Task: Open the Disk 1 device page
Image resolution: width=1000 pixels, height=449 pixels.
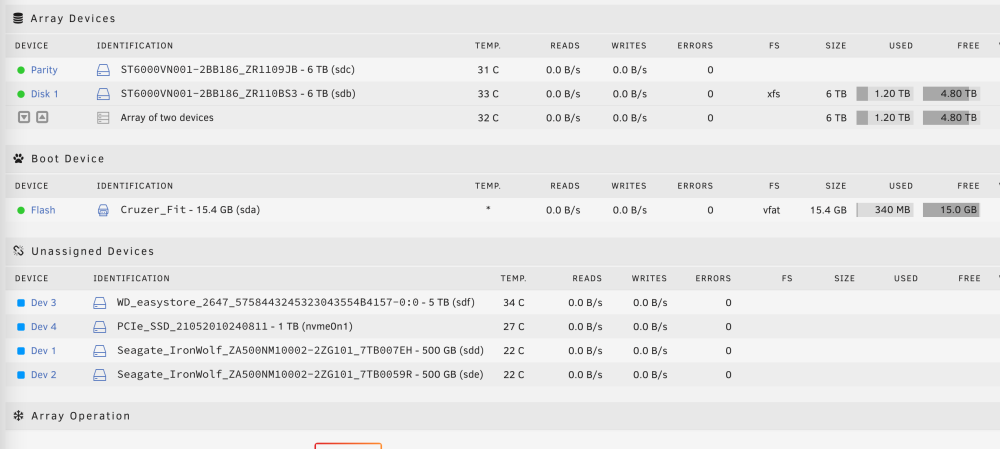Action: [x=45, y=94]
